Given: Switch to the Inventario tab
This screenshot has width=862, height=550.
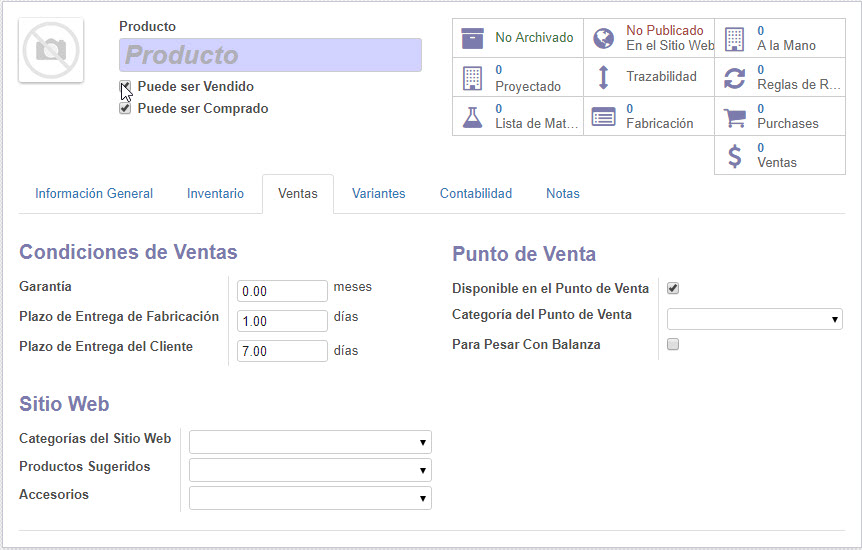Looking at the screenshot, I should click(215, 194).
